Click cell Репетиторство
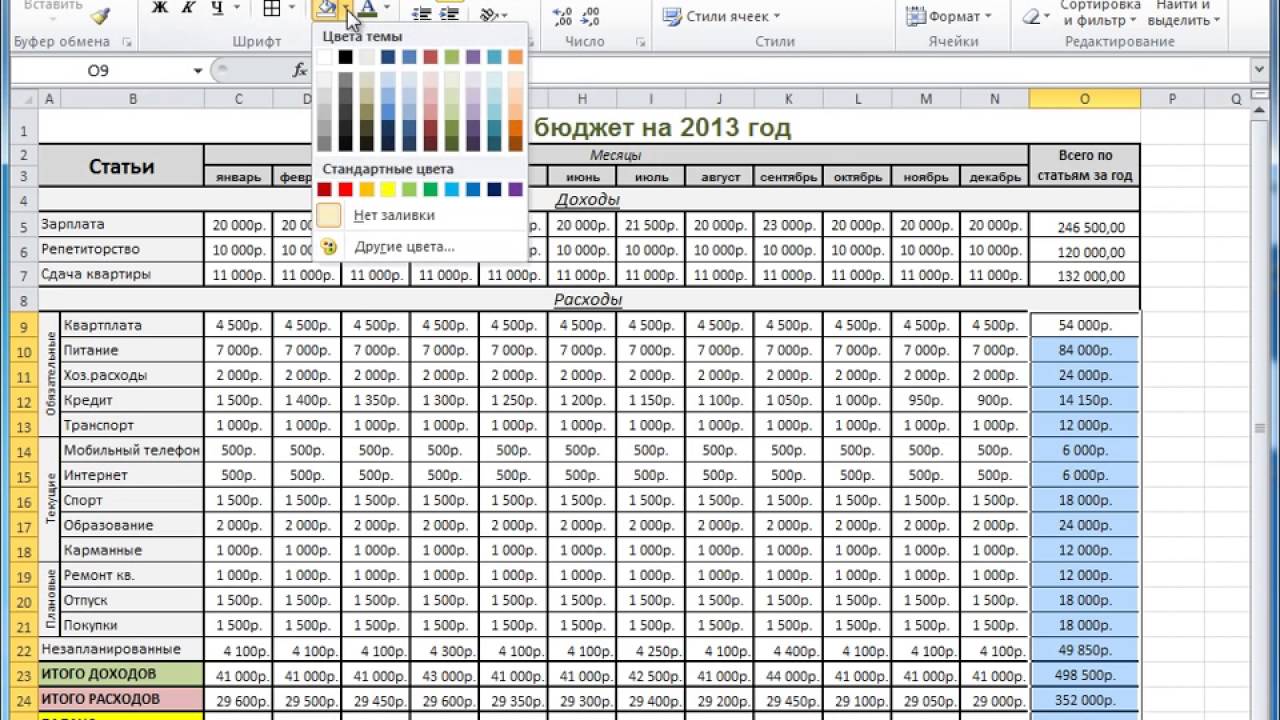 pyautogui.click(x=121, y=249)
